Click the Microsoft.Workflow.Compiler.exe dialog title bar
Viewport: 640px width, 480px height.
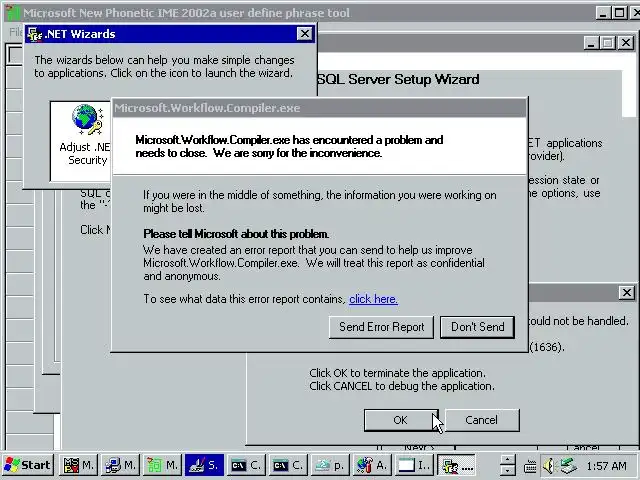[319, 108]
